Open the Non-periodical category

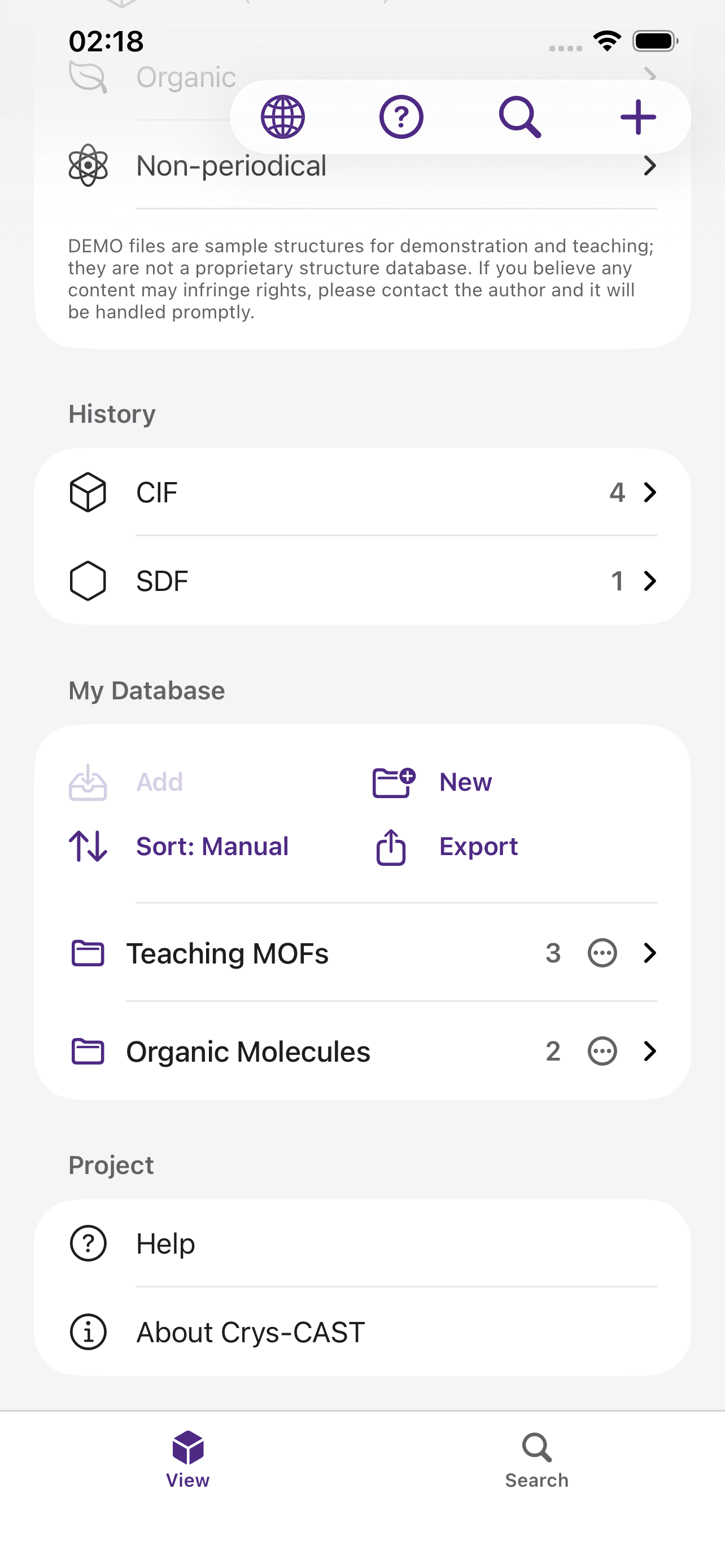click(363, 165)
